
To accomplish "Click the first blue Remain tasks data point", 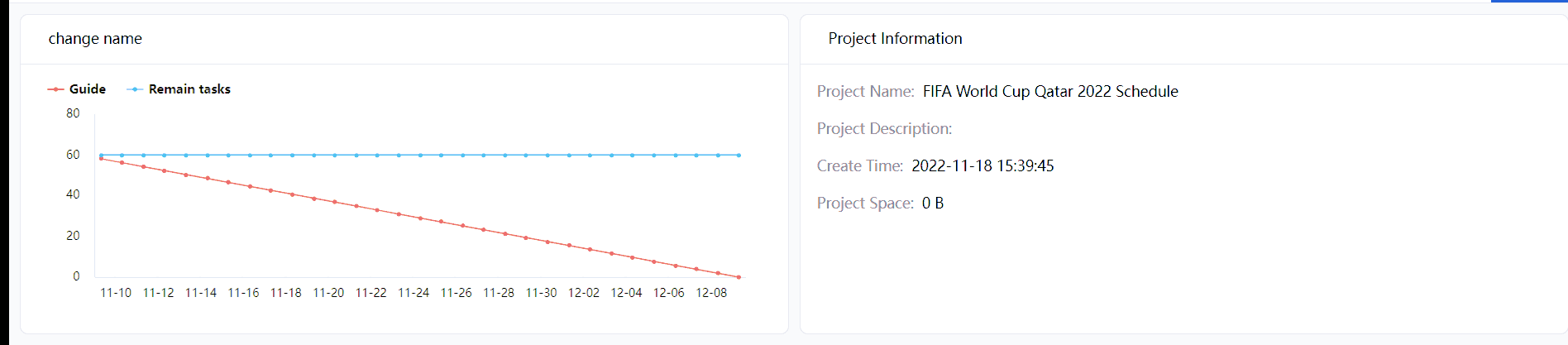I will click(102, 155).
